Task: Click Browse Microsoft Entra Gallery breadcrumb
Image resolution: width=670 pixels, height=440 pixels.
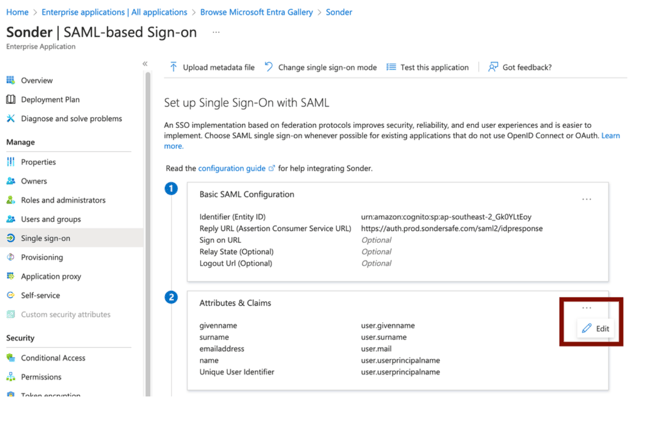Action: tap(258, 12)
